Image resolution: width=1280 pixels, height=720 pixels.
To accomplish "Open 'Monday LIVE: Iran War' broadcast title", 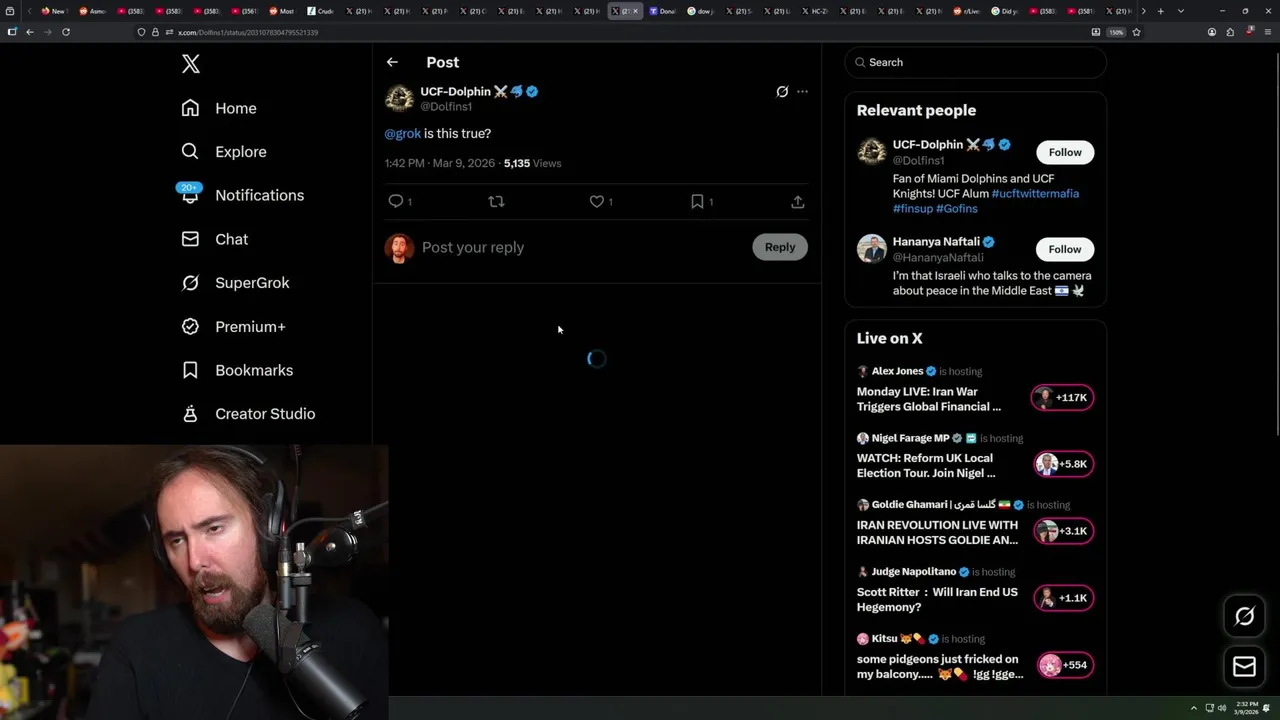I will pos(929,399).
